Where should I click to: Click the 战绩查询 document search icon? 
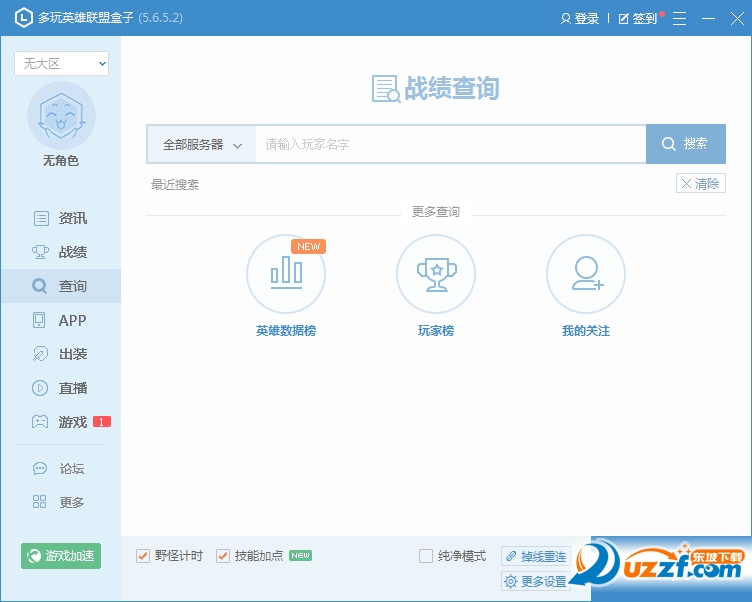click(386, 89)
